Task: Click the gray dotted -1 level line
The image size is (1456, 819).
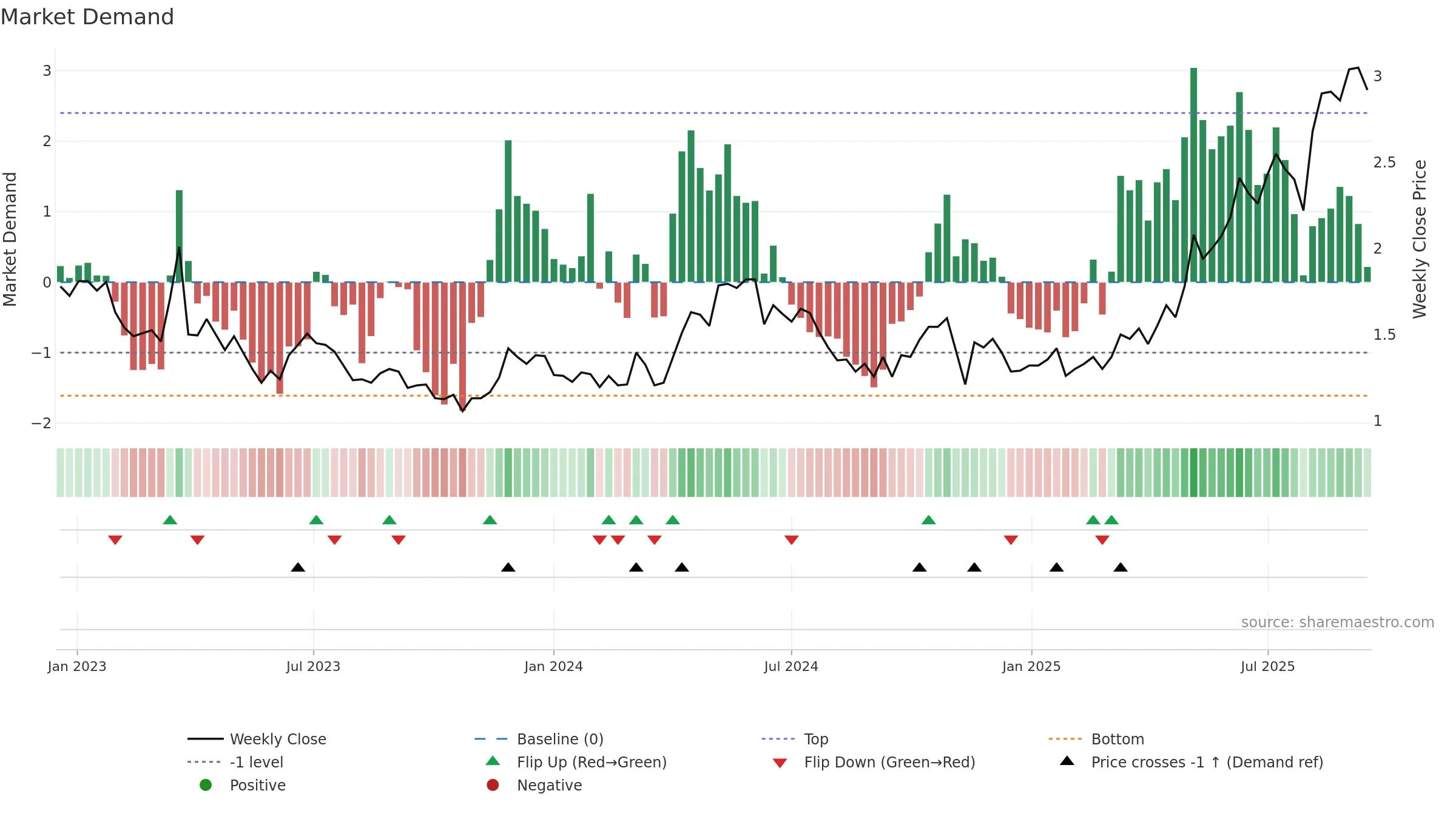Action: pos(713,352)
